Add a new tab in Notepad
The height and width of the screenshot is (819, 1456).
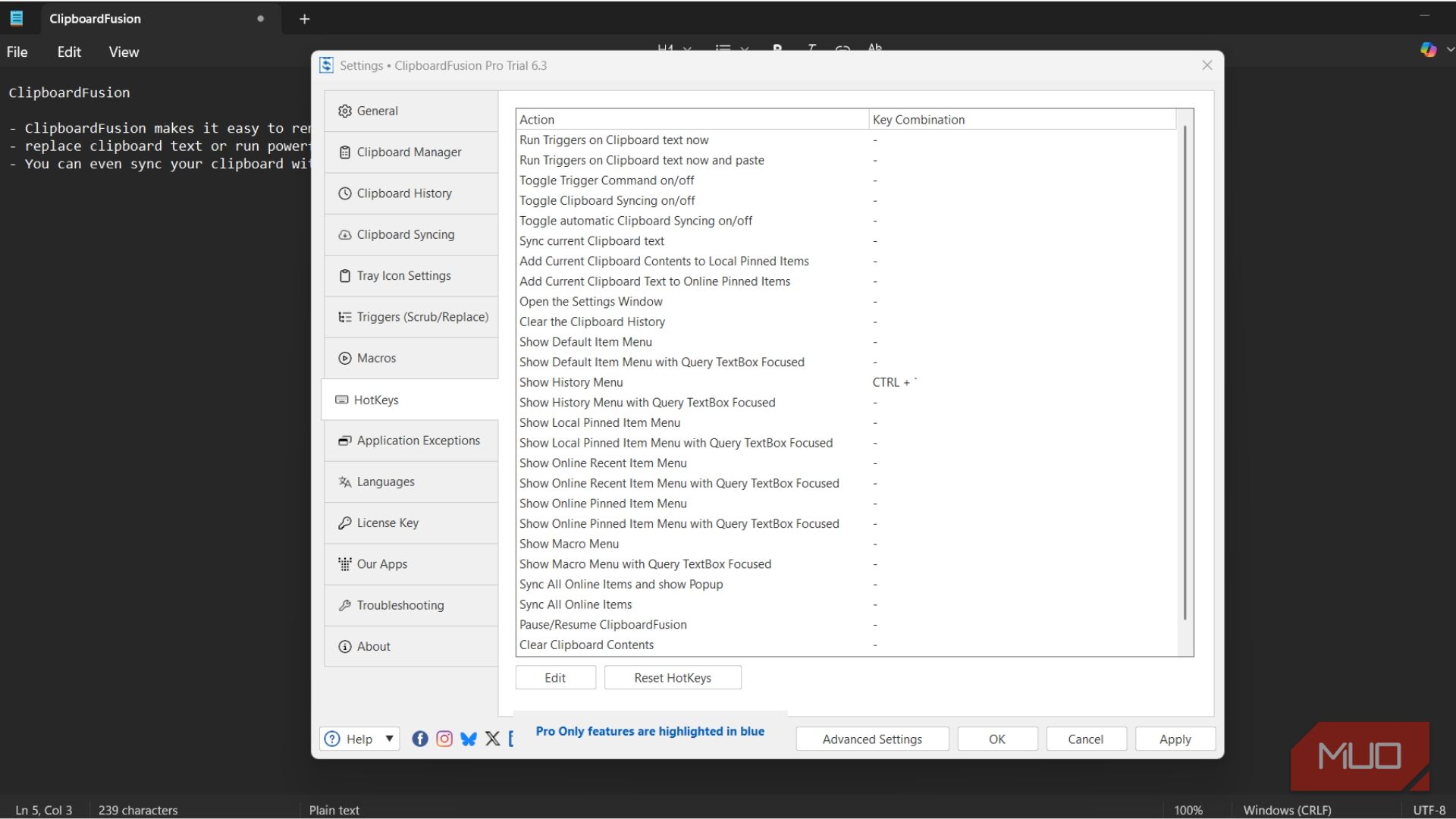pyautogui.click(x=304, y=19)
